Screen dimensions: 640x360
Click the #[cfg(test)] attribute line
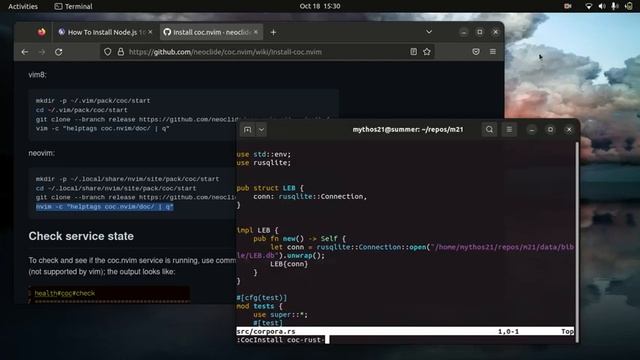tap(262, 298)
